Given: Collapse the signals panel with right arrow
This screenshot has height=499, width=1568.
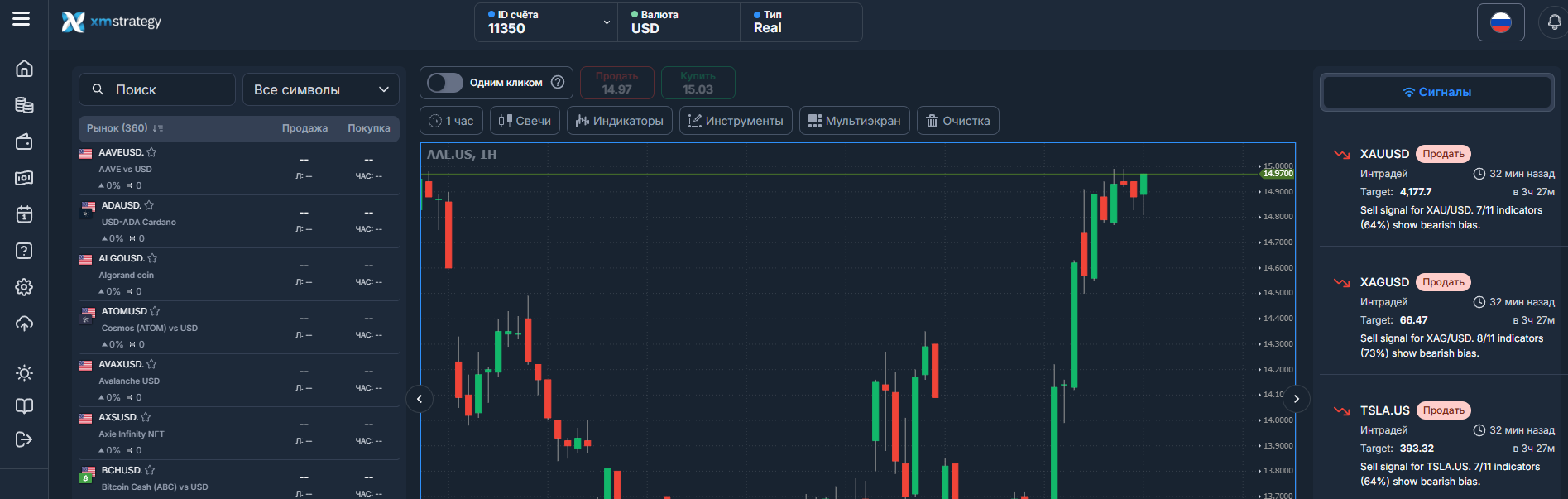Looking at the screenshot, I should (x=1297, y=399).
